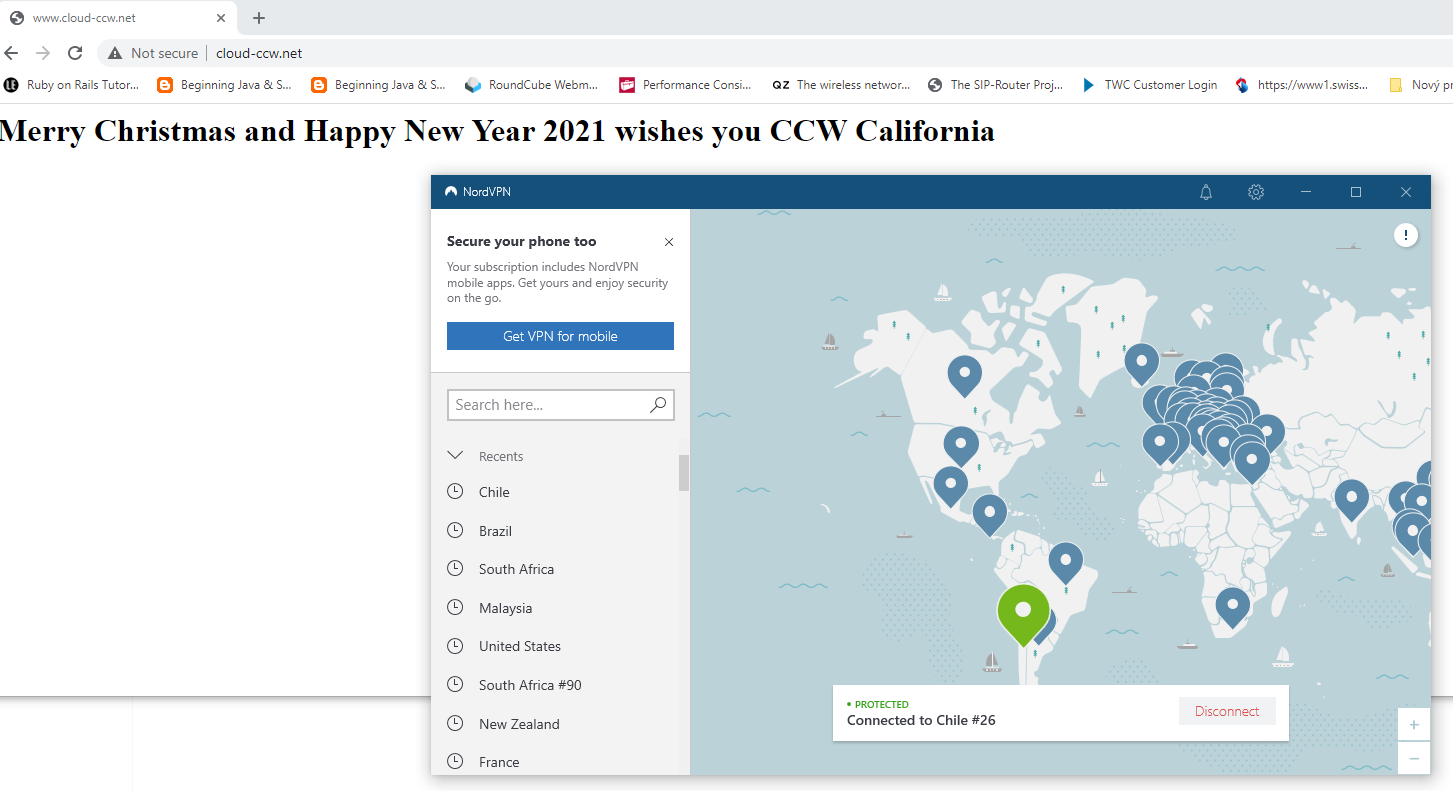Click the clock icon beside New Zealand
This screenshot has width=1453, height=791.
(455, 723)
